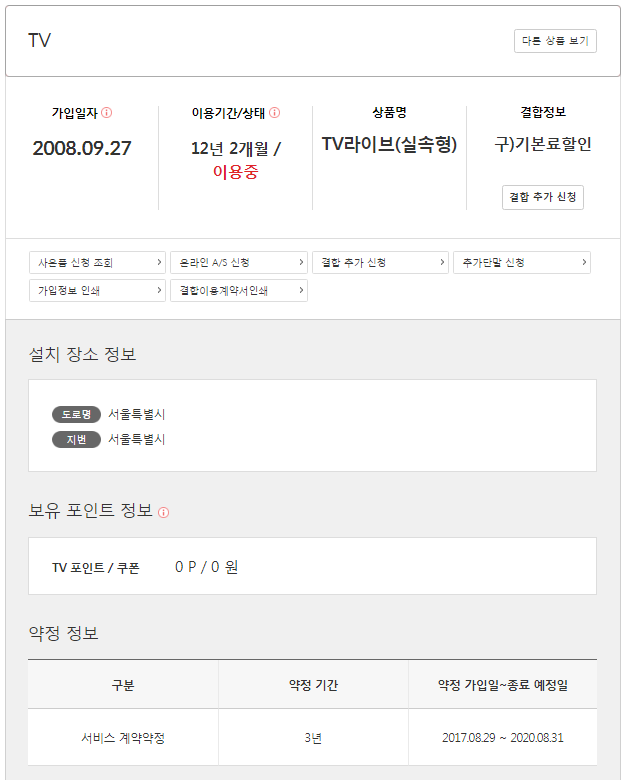Go to 온라인 A/S 신청
The width and height of the screenshot is (624, 780).
click(x=238, y=263)
